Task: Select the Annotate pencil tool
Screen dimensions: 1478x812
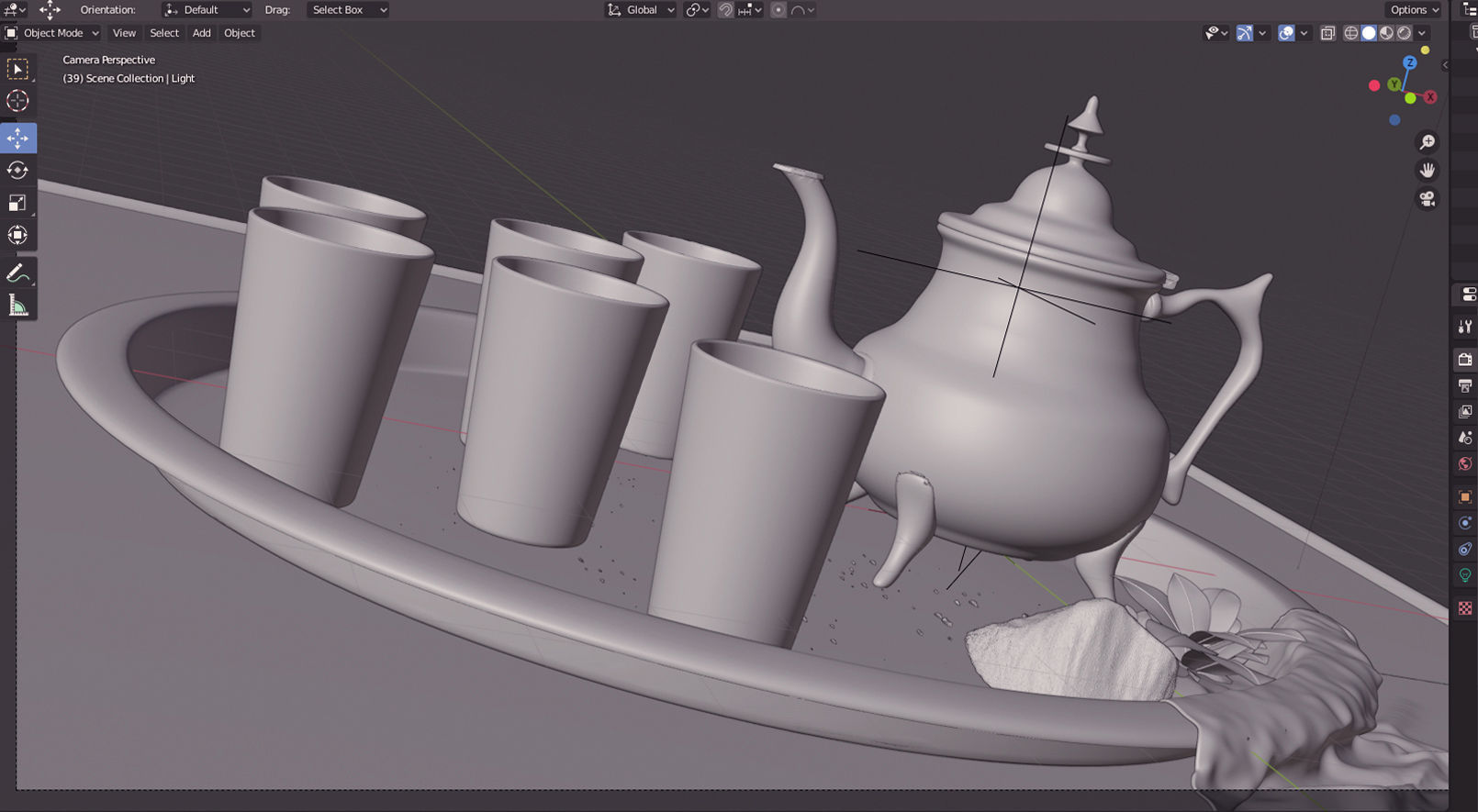Action: coord(17,273)
